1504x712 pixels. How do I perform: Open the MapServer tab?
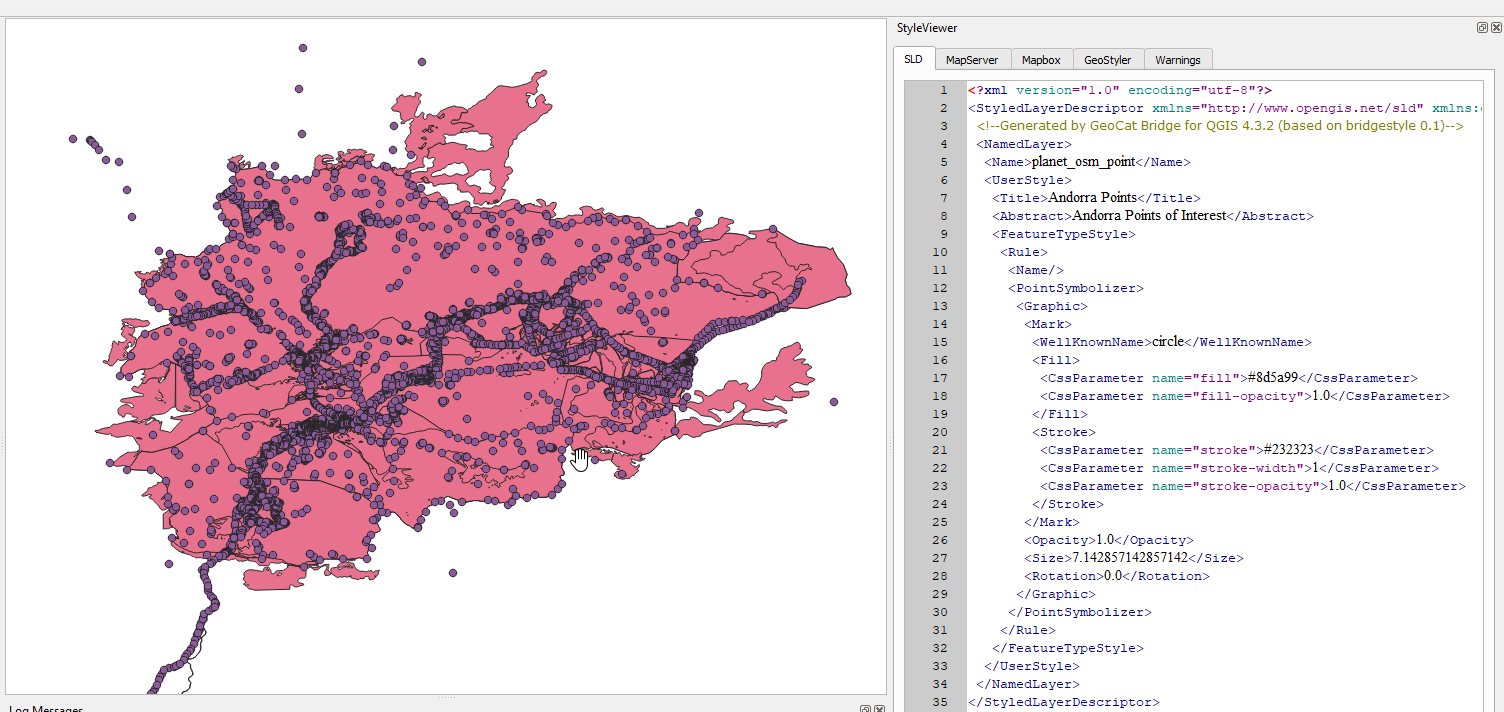click(972, 60)
